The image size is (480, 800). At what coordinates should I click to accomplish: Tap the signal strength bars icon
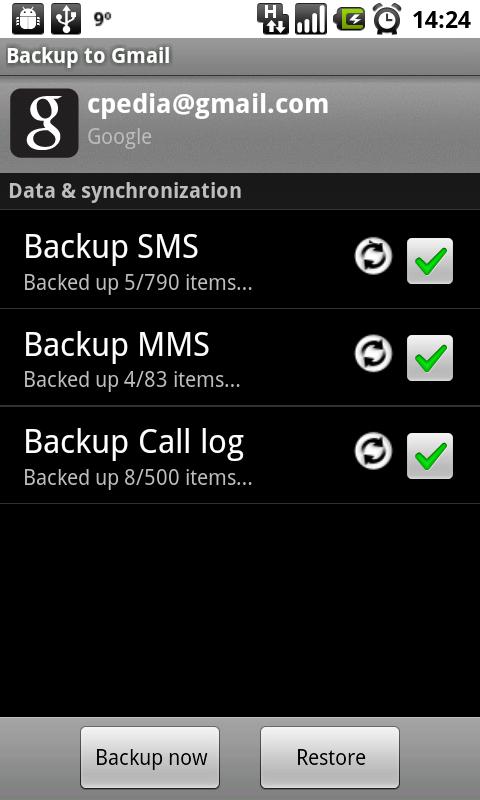[311, 19]
